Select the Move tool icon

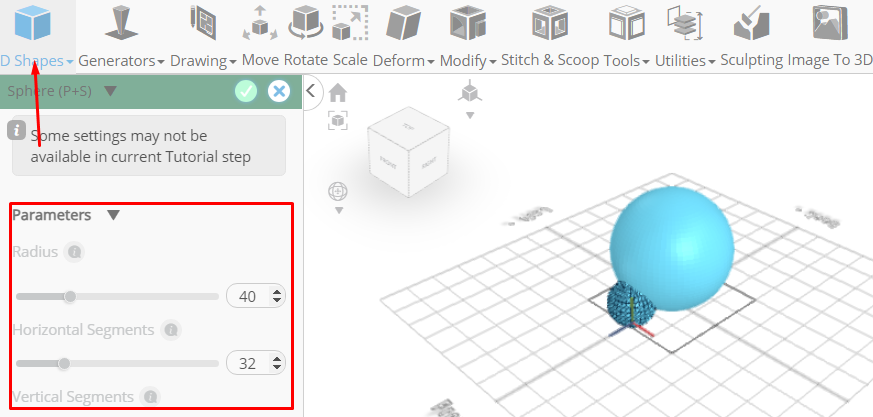tap(260, 22)
